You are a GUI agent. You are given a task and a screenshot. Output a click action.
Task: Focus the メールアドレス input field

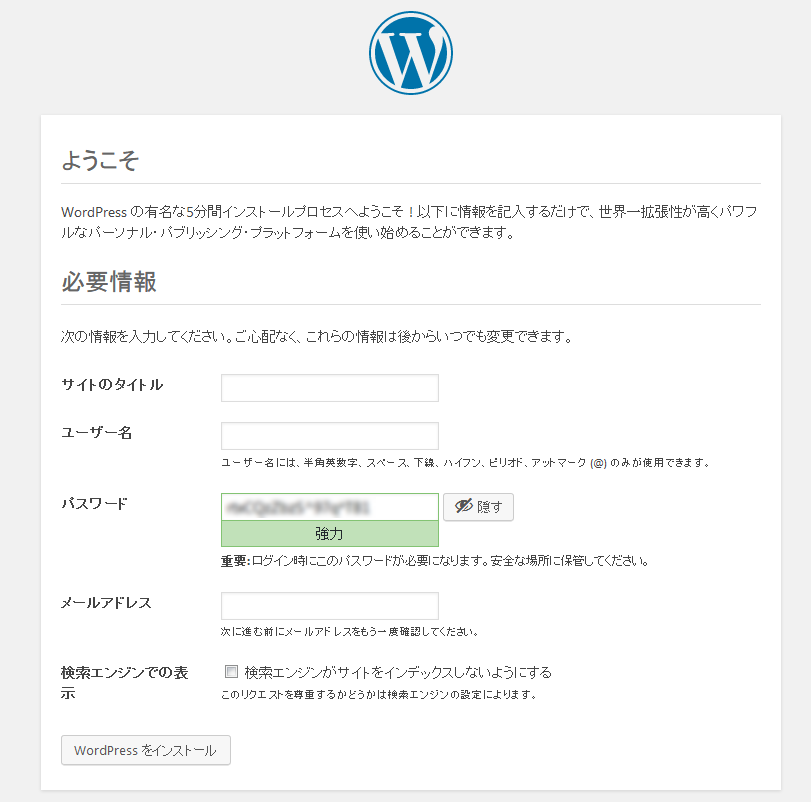[330, 606]
